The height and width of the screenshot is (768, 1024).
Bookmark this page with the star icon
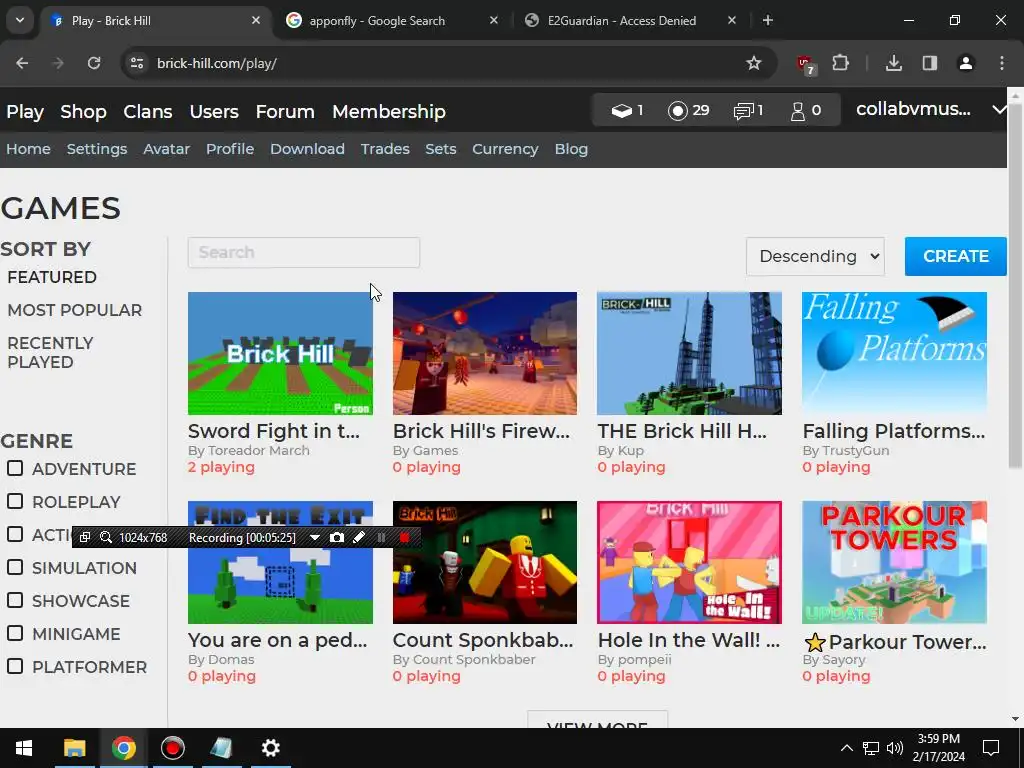pyautogui.click(x=754, y=63)
